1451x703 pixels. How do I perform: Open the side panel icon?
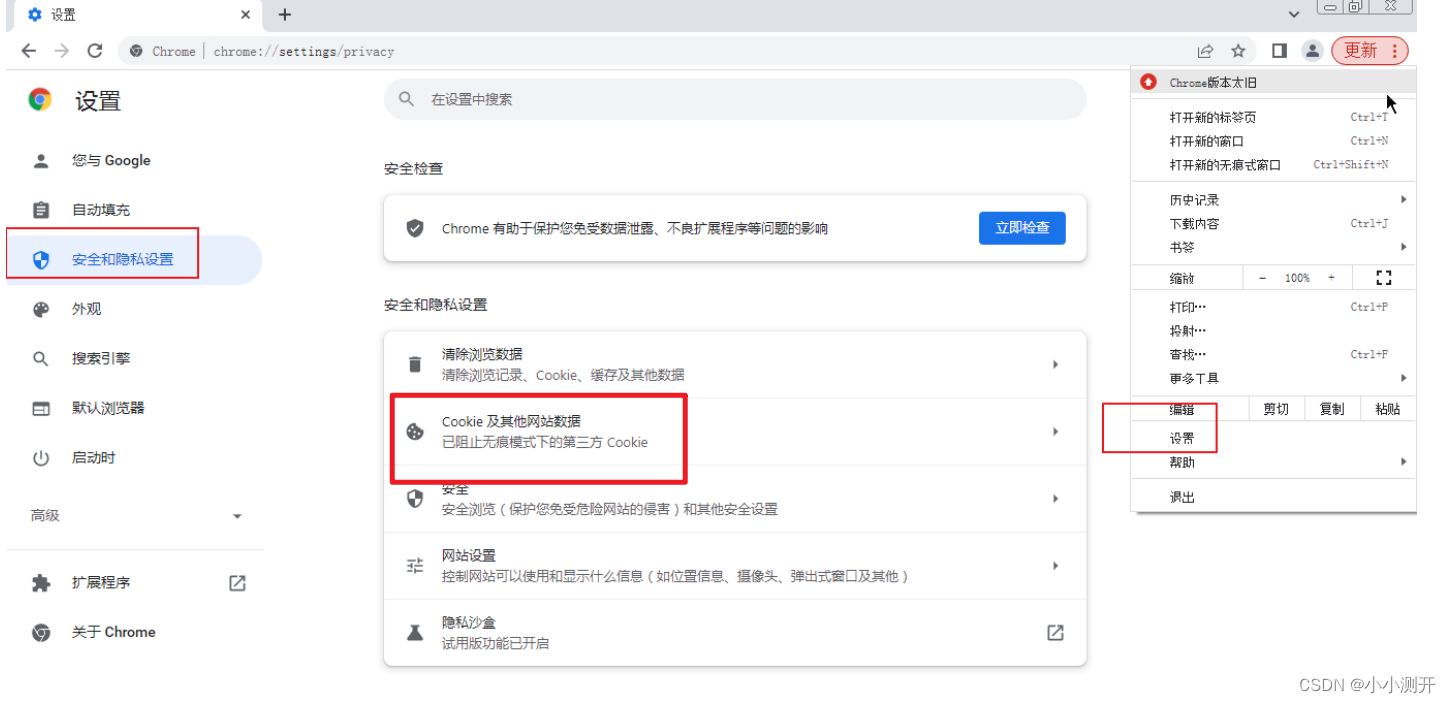(1279, 51)
